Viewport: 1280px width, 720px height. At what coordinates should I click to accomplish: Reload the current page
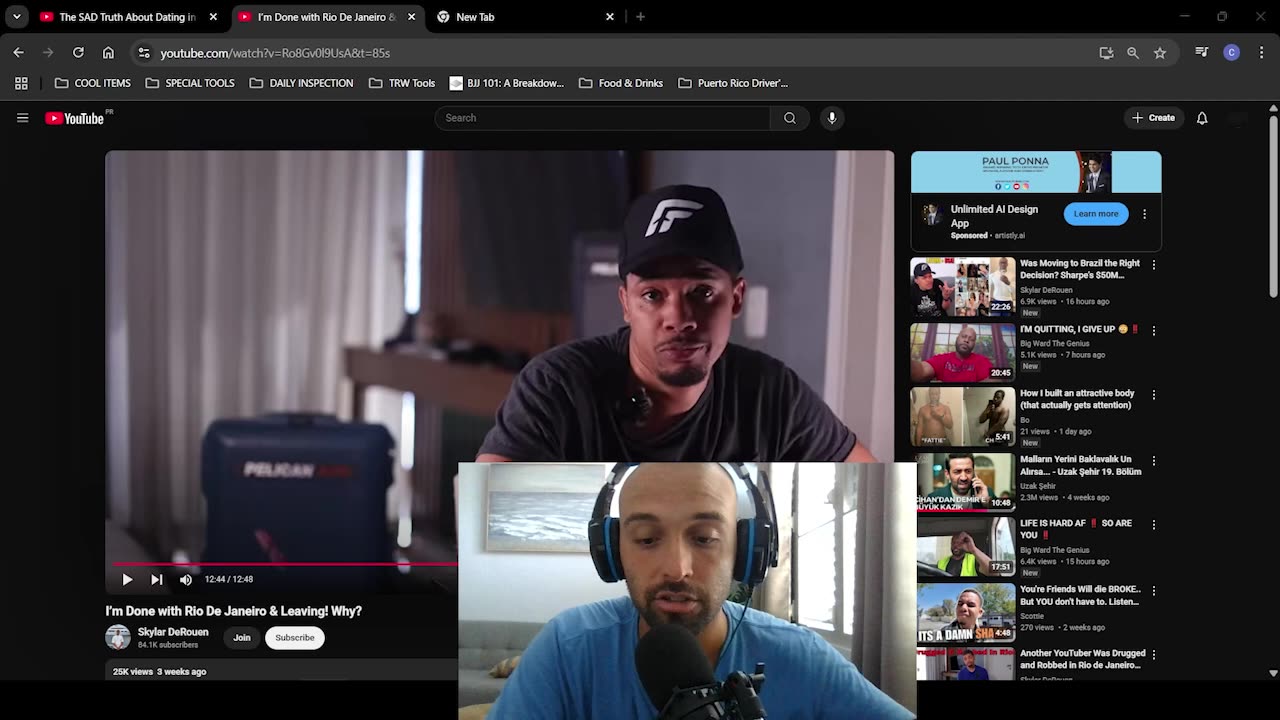pyautogui.click(x=78, y=53)
